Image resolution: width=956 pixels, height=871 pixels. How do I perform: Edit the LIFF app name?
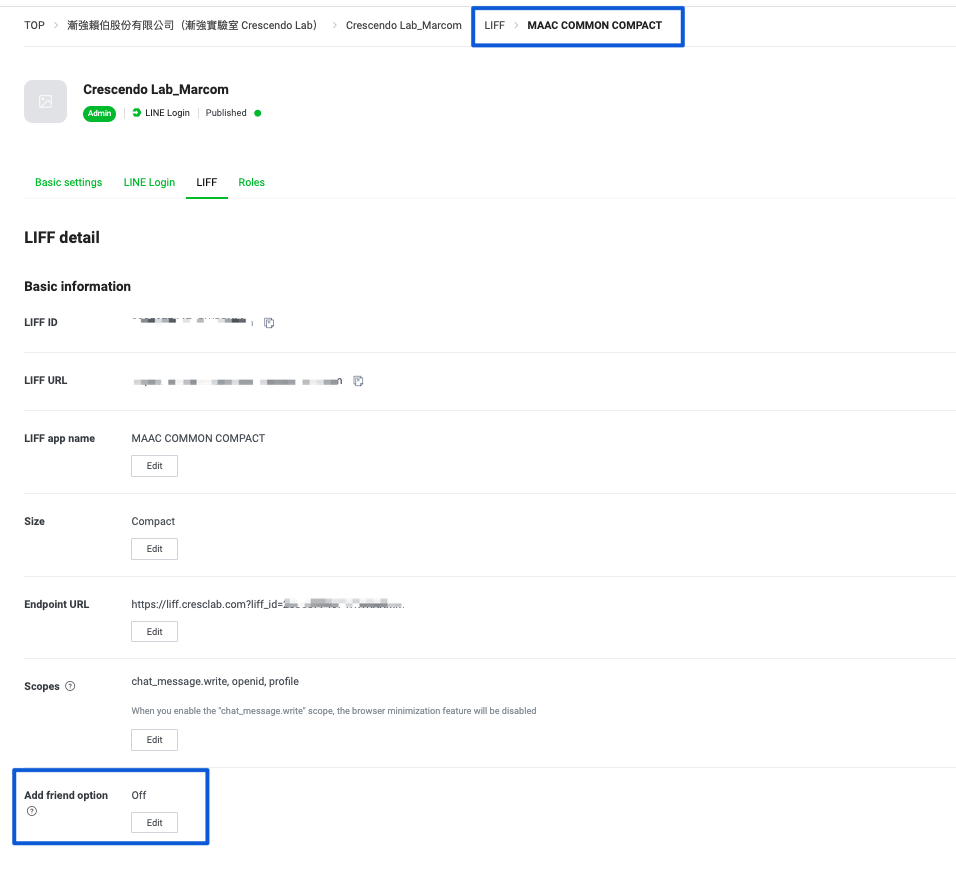154,466
